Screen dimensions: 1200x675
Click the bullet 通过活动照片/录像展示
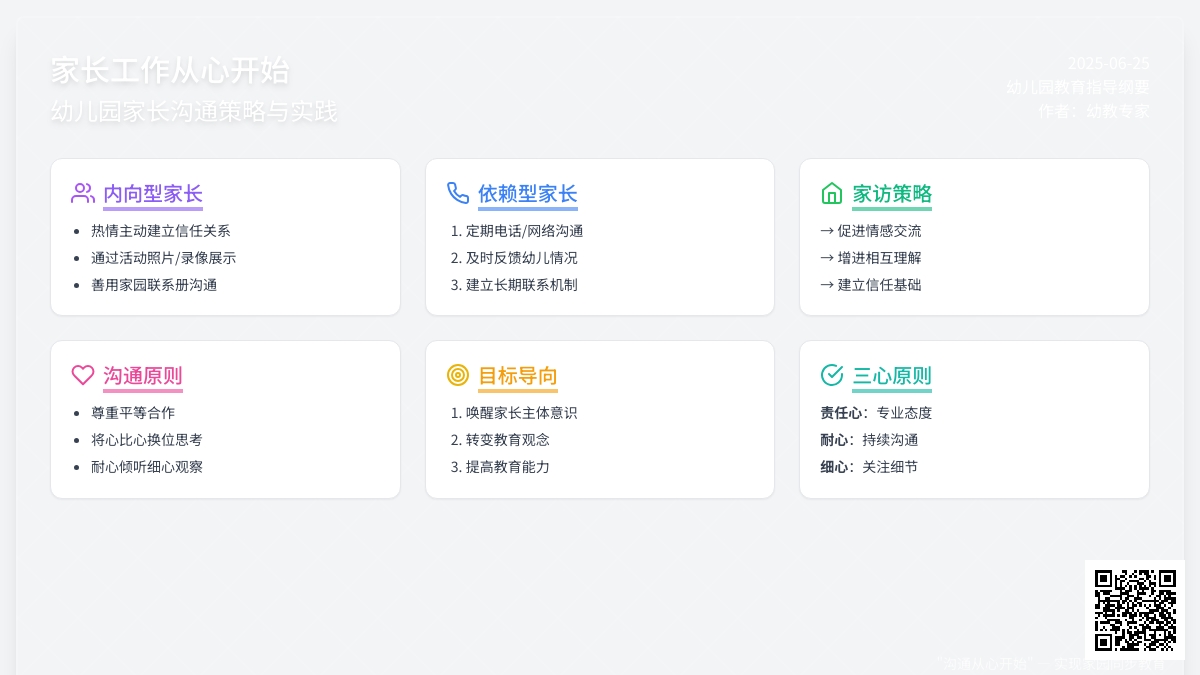[x=164, y=257]
